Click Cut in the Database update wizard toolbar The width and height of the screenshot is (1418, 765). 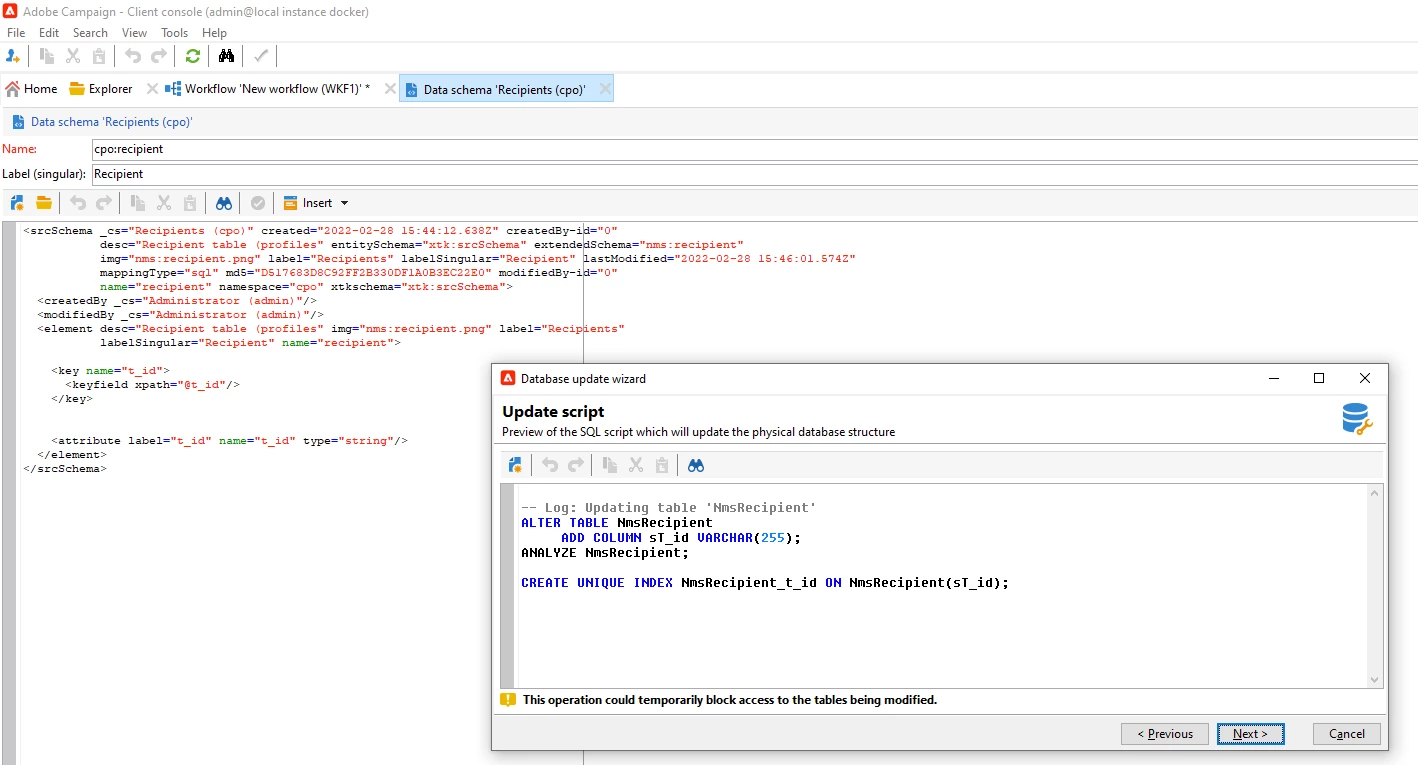(x=636, y=465)
